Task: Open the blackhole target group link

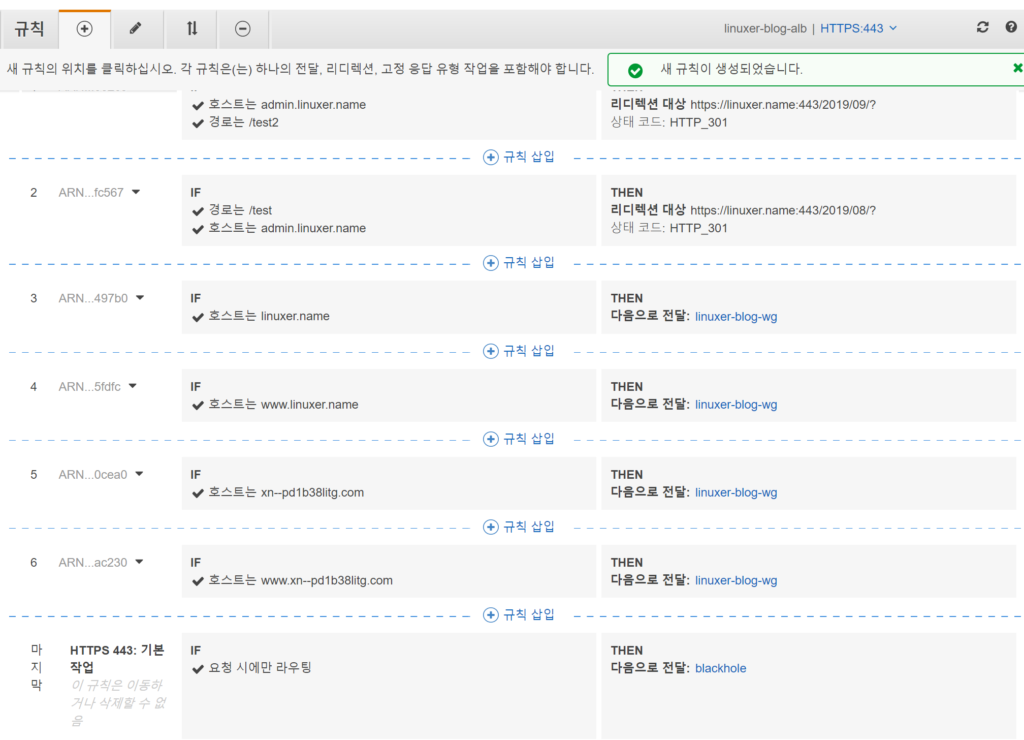Action: tap(720, 669)
